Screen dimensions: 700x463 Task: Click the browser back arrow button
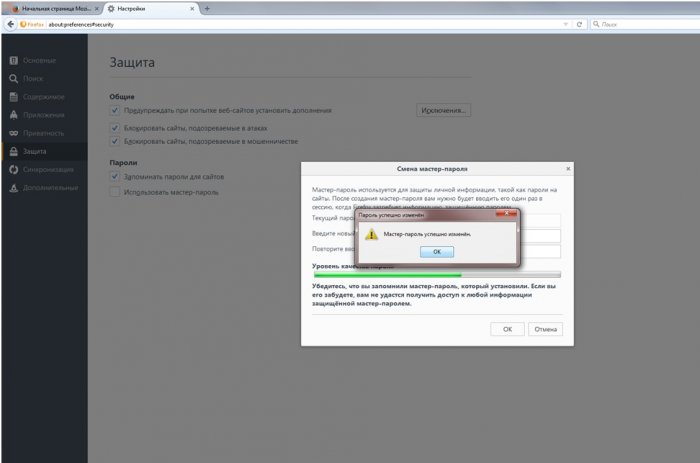[x=9, y=23]
